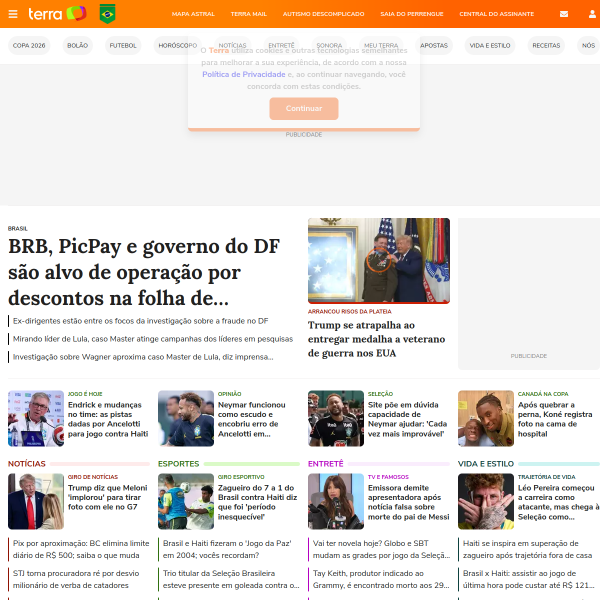Click the Brazil flag shield icon
The image size is (600, 600).
click(108, 14)
